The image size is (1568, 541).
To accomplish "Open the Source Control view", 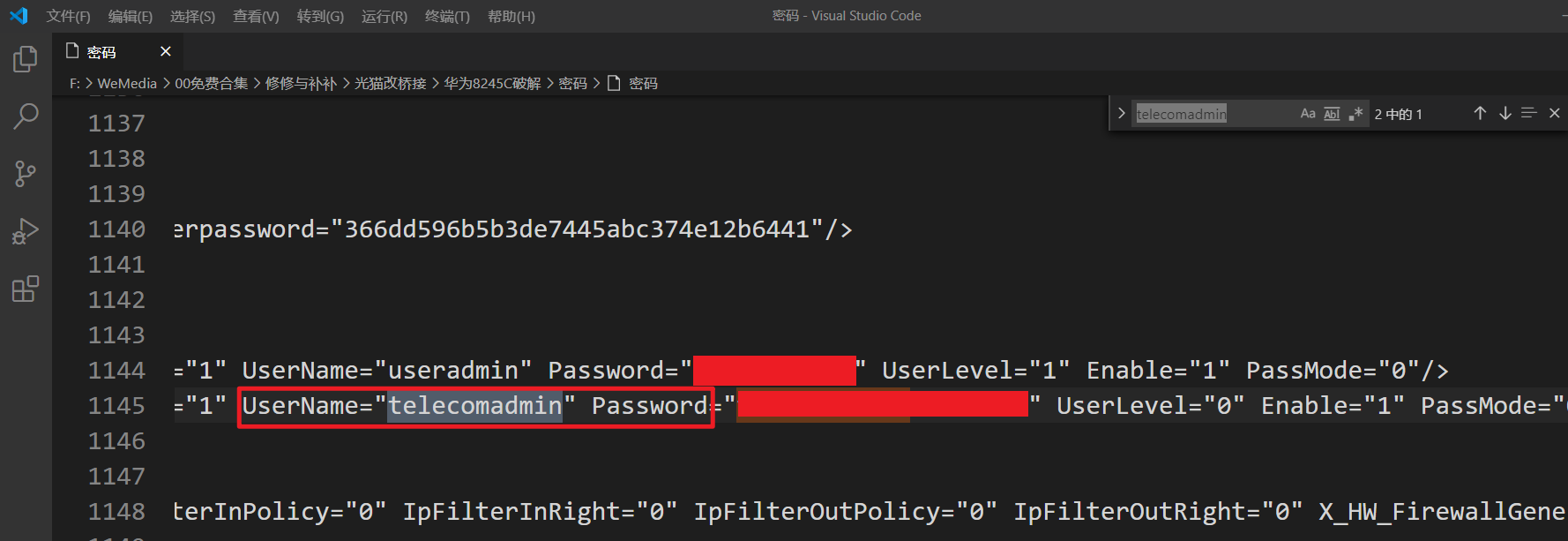I will click(26, 174).
